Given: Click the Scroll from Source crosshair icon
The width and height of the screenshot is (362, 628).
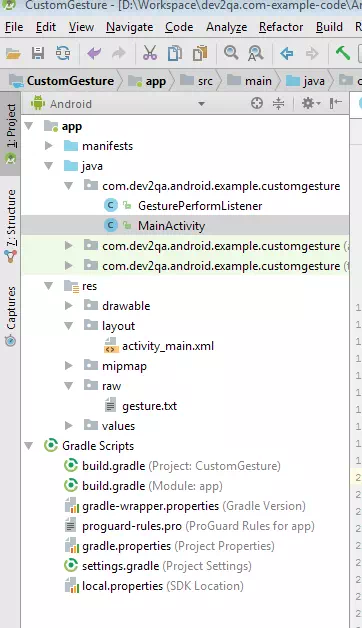Looking at the screenshot, I should tap(257, 104).
